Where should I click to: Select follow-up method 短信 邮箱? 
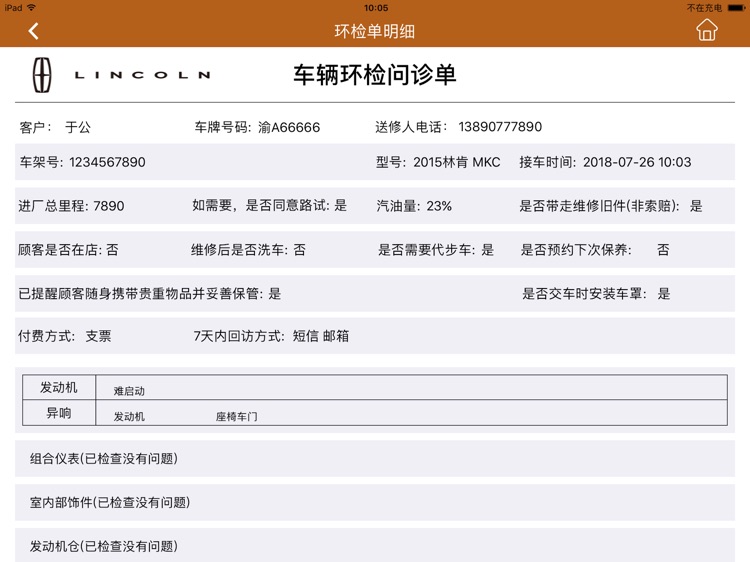pos(320,336)
